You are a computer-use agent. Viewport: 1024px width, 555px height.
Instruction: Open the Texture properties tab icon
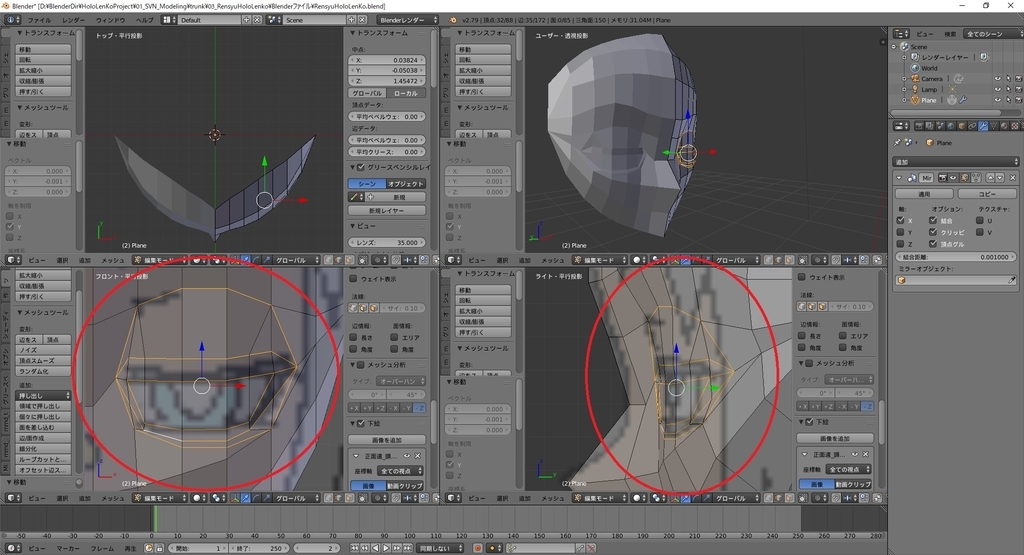pyautogui.click(x=1015, y=126)
